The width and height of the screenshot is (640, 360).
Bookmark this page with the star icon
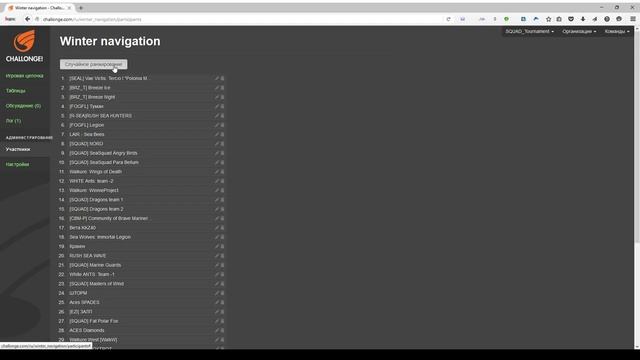pos(548,19)
